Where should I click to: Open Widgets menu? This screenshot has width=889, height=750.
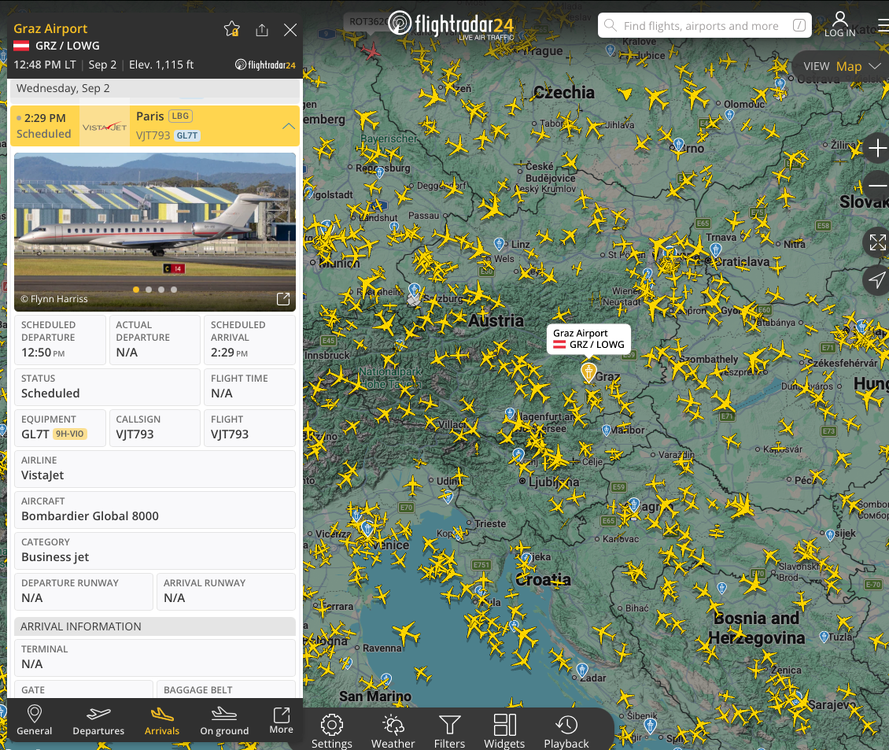(x=504, y=731)
